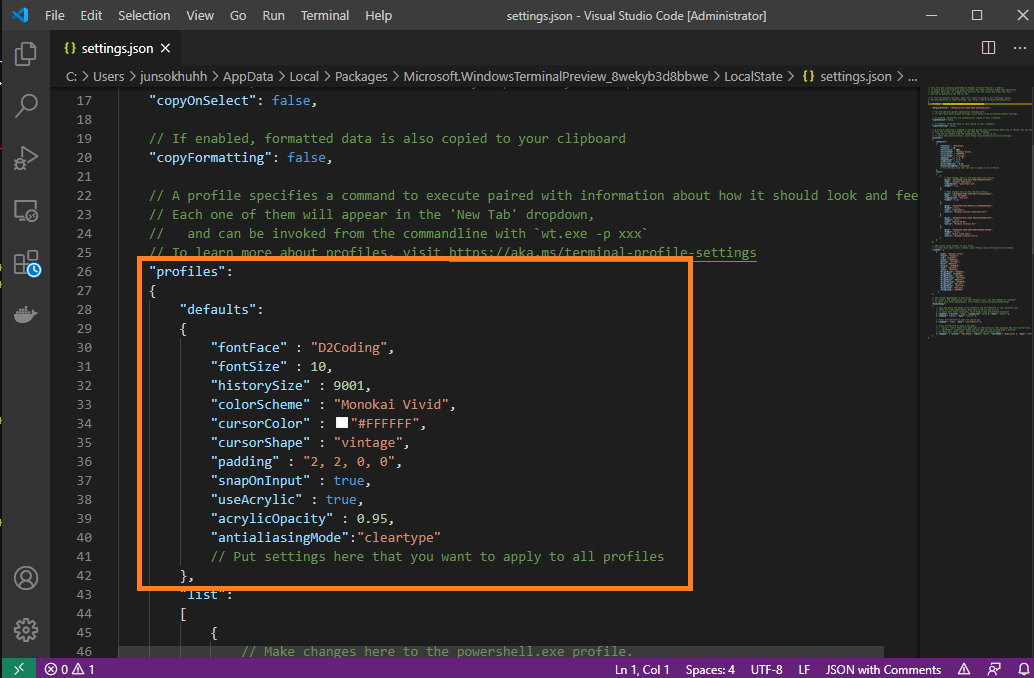Open the Extensions view in activity bar

point(26,263)
